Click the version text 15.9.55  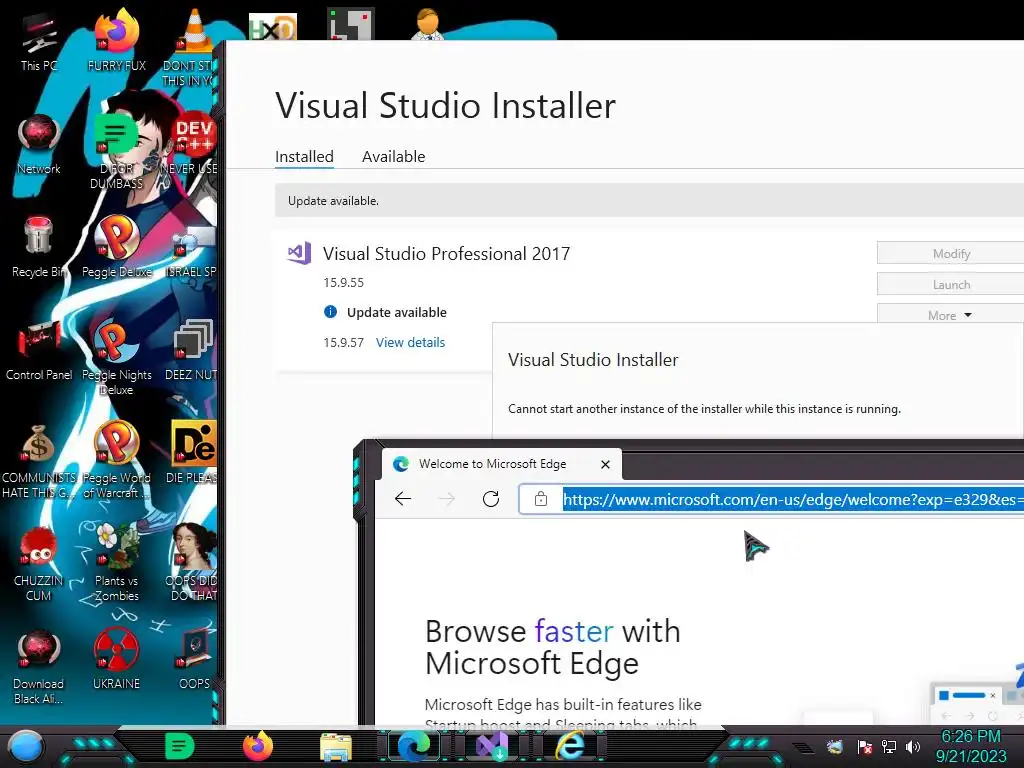pos(344,283)
